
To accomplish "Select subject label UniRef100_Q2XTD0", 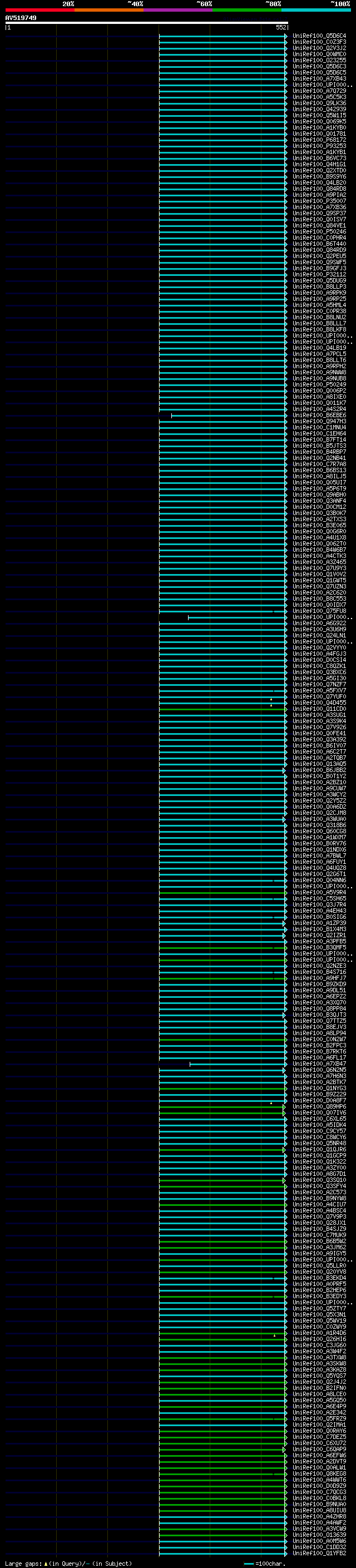I will pos(319,170).
